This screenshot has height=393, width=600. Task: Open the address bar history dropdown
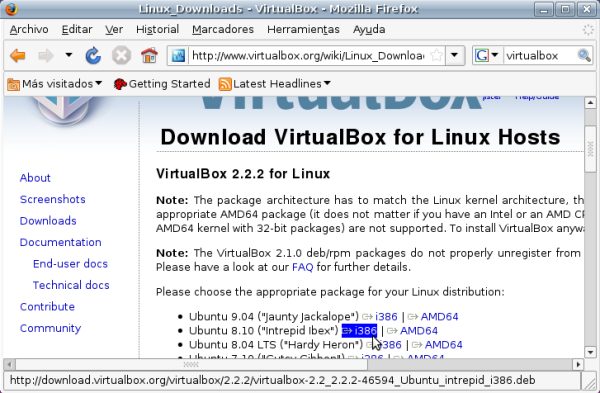455,56
